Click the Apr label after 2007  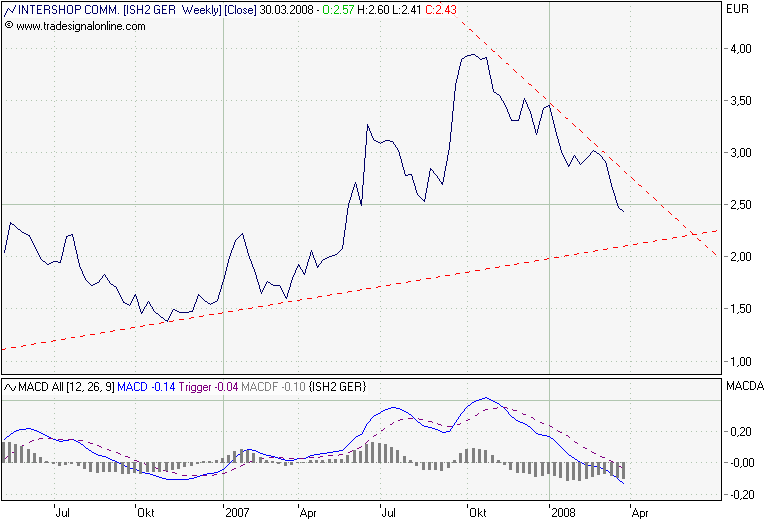[x=308, y=513]
